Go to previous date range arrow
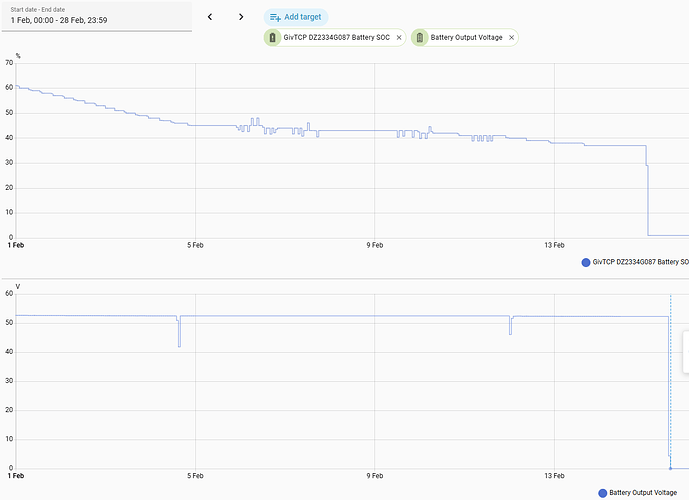This screenshot has height=500, width=689. pyautogui.click(x=210, y=17)
